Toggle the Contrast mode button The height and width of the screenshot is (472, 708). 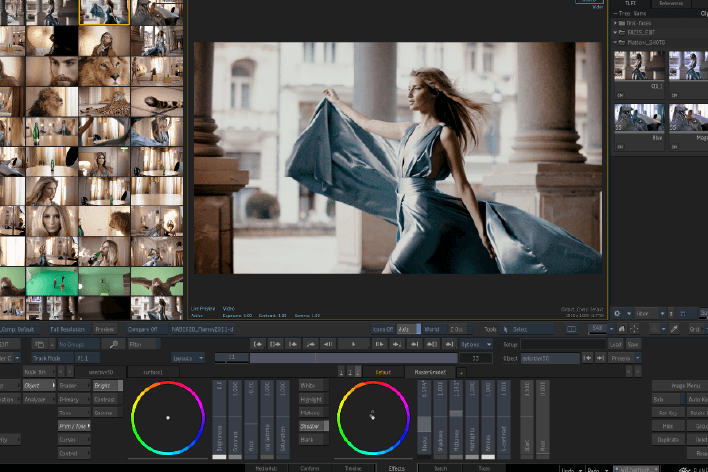(x=107, y=399)
